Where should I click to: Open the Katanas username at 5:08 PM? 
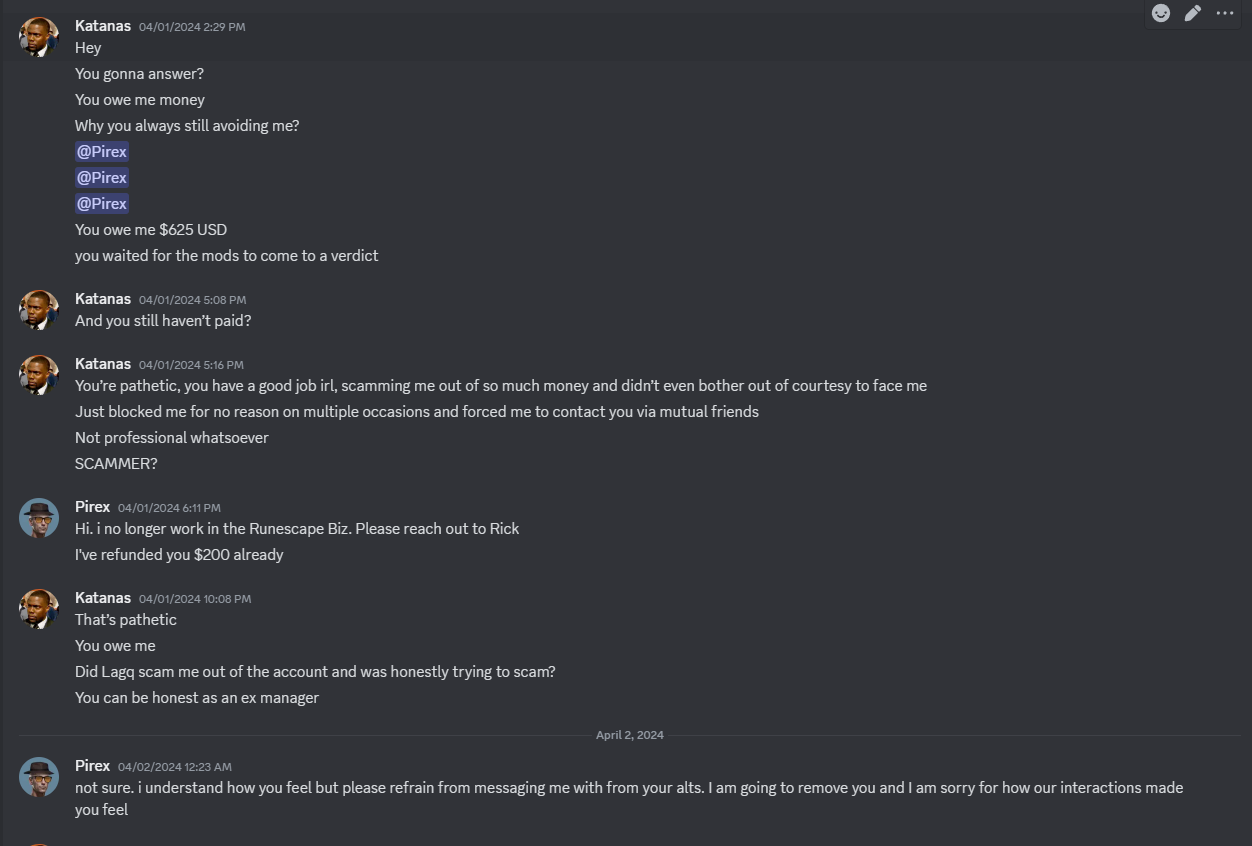point(102,299)
